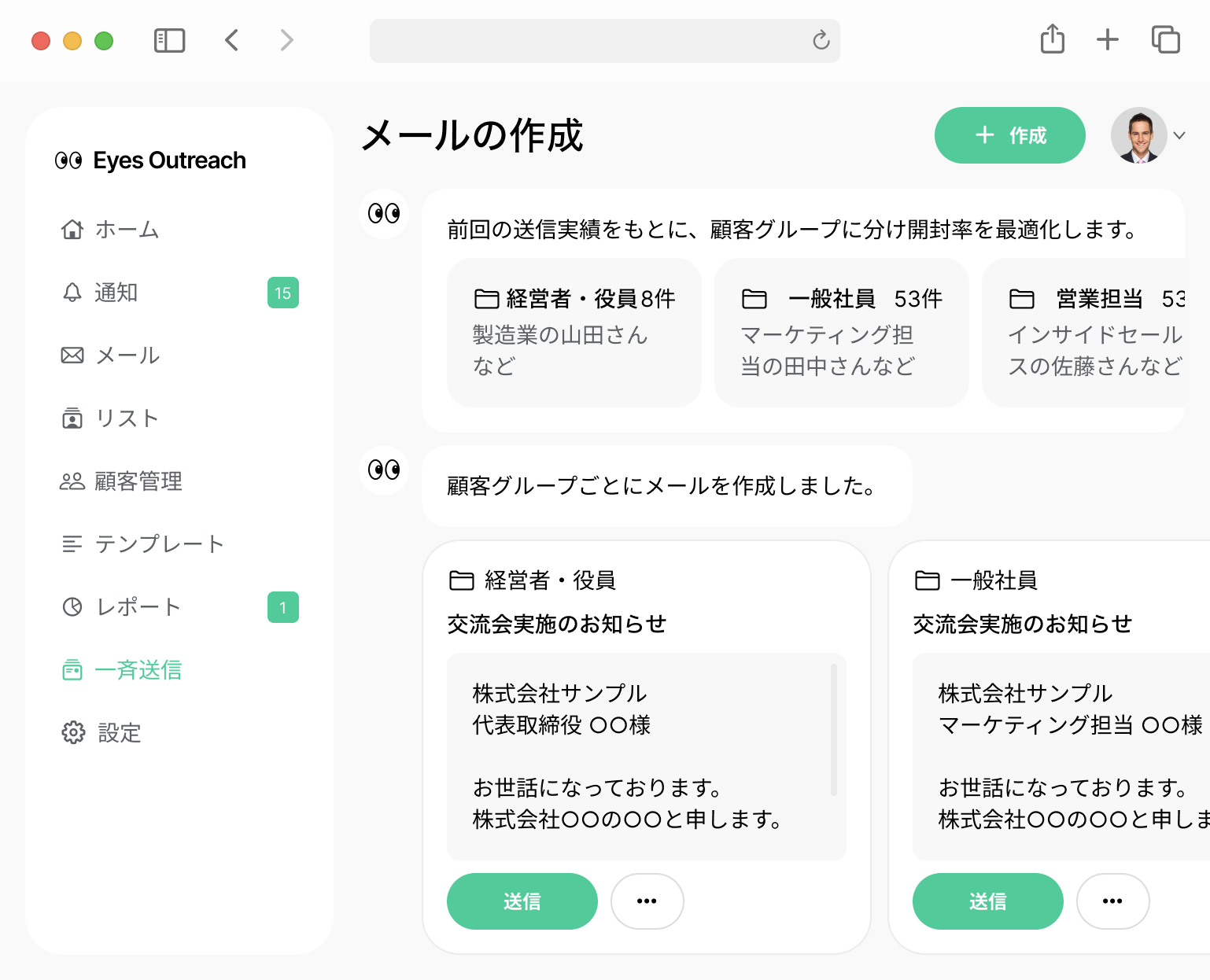This screenshot has height=980, width=1210.
Task: Send the 経営者・役員 group email
Action: [522, 901]
